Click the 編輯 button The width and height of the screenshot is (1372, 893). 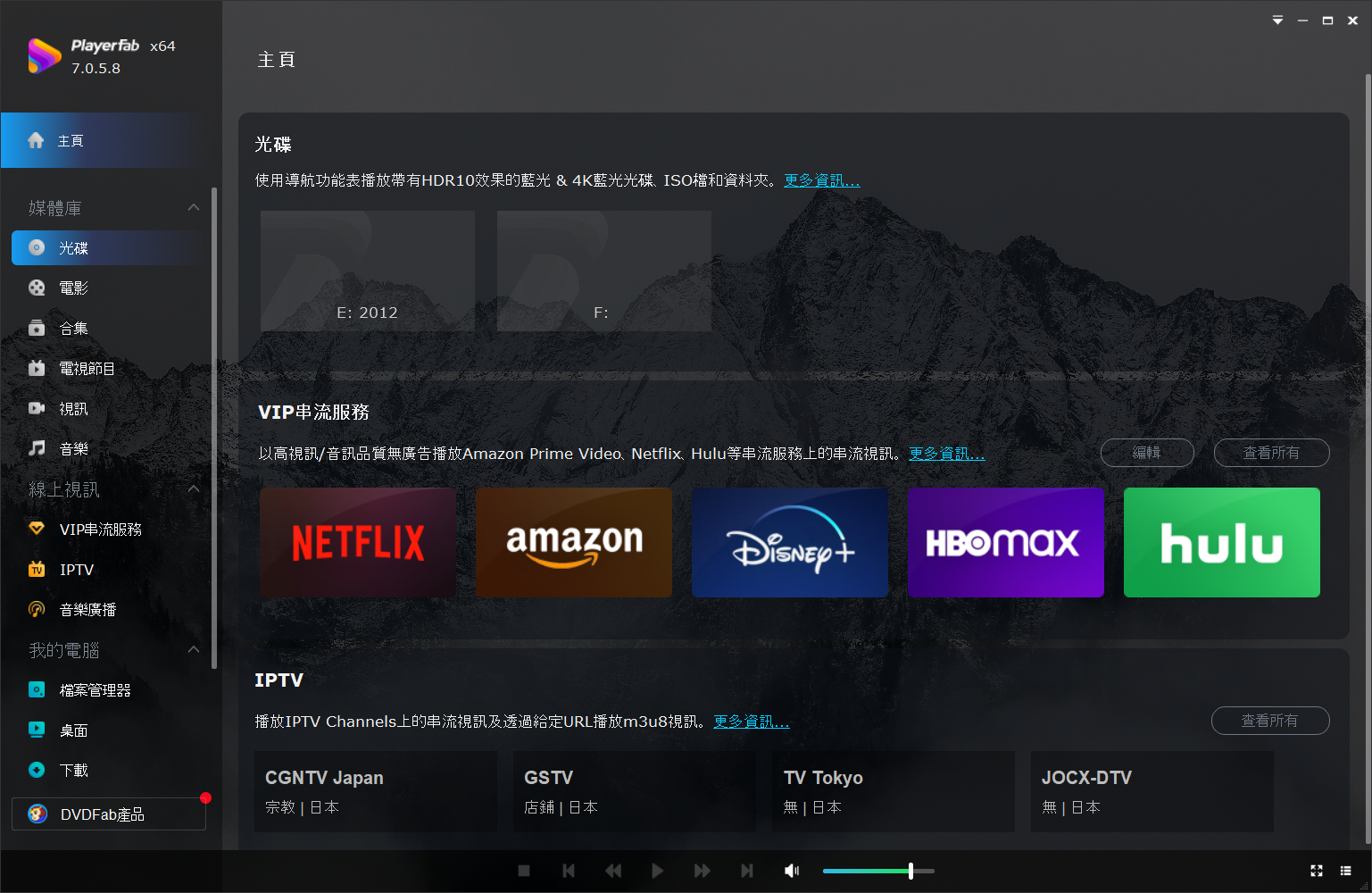click(x=1147, y=453)
